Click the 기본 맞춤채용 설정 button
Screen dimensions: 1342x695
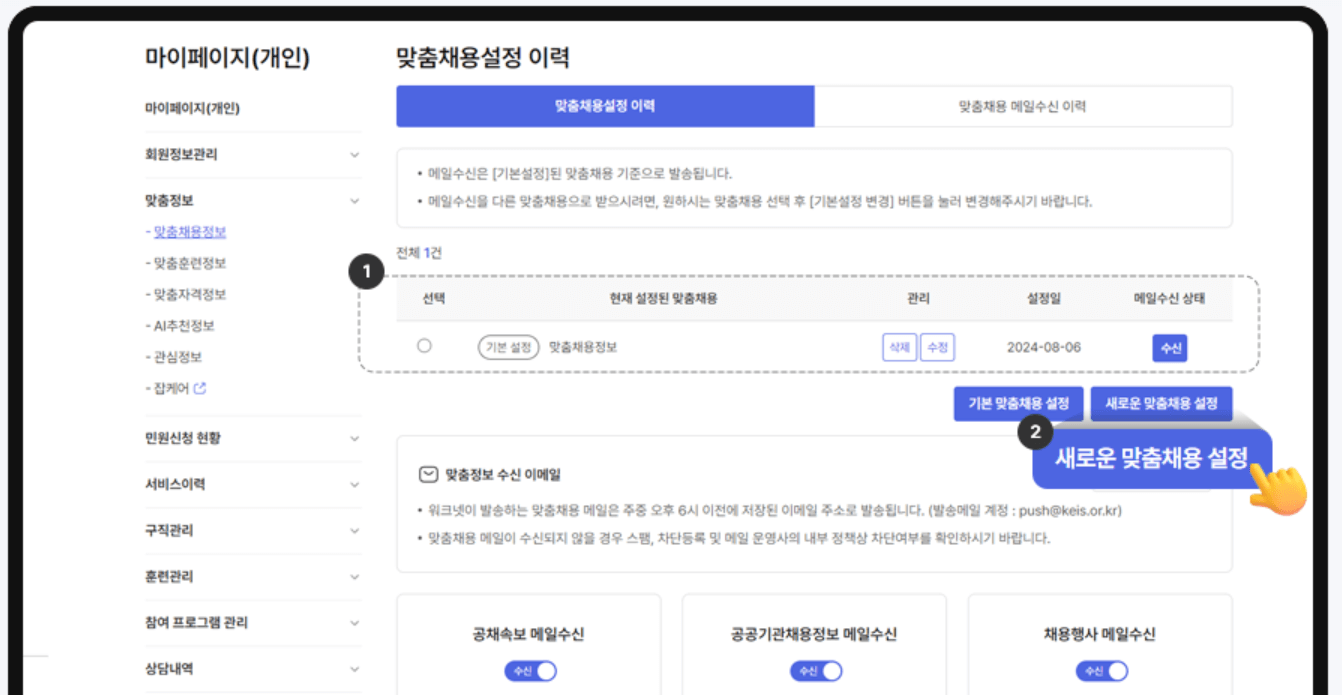[x=1017, y=403]
